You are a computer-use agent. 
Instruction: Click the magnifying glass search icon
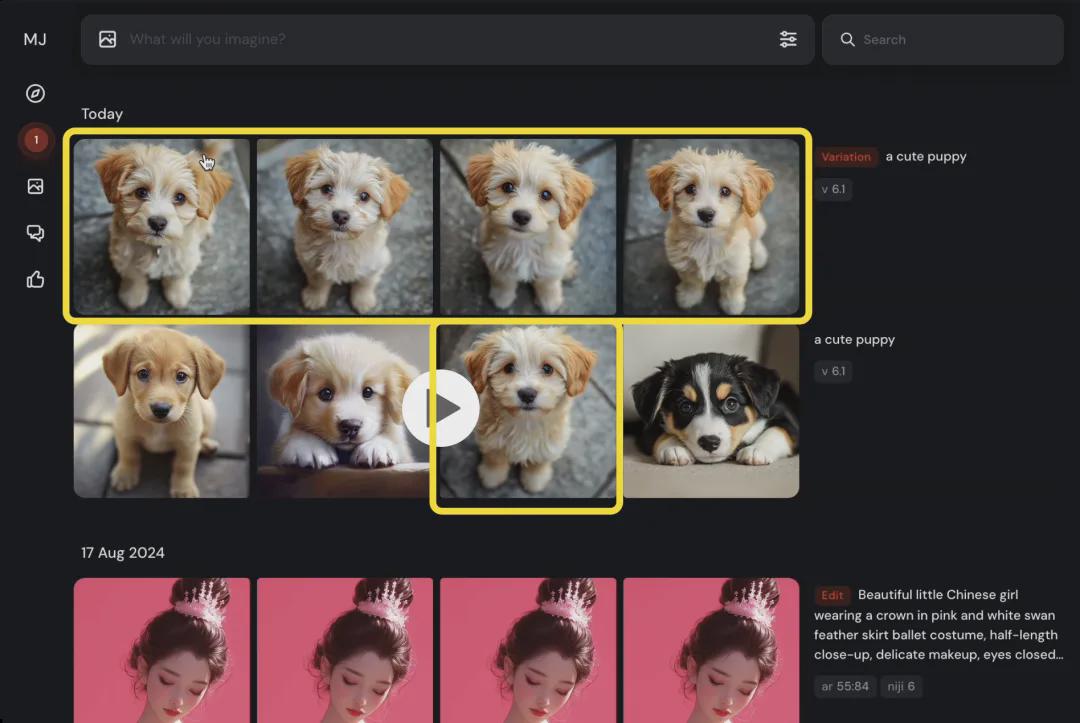point(847,39)
